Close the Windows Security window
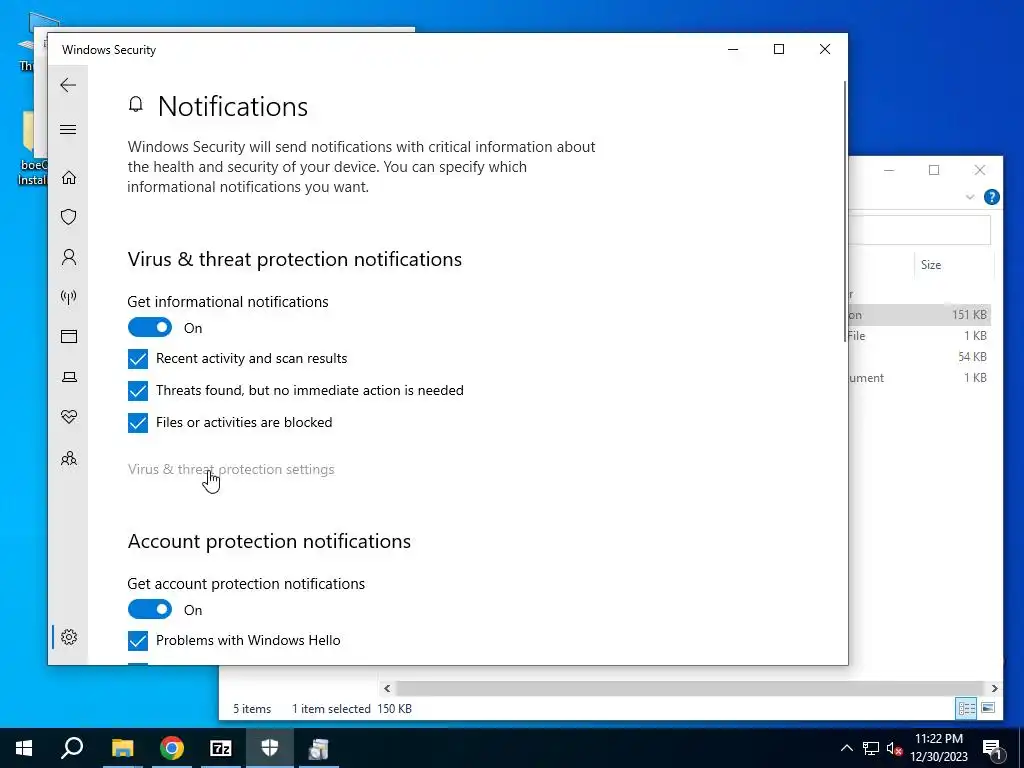The height and width of the screenshot is (768, 1024). 825,49
